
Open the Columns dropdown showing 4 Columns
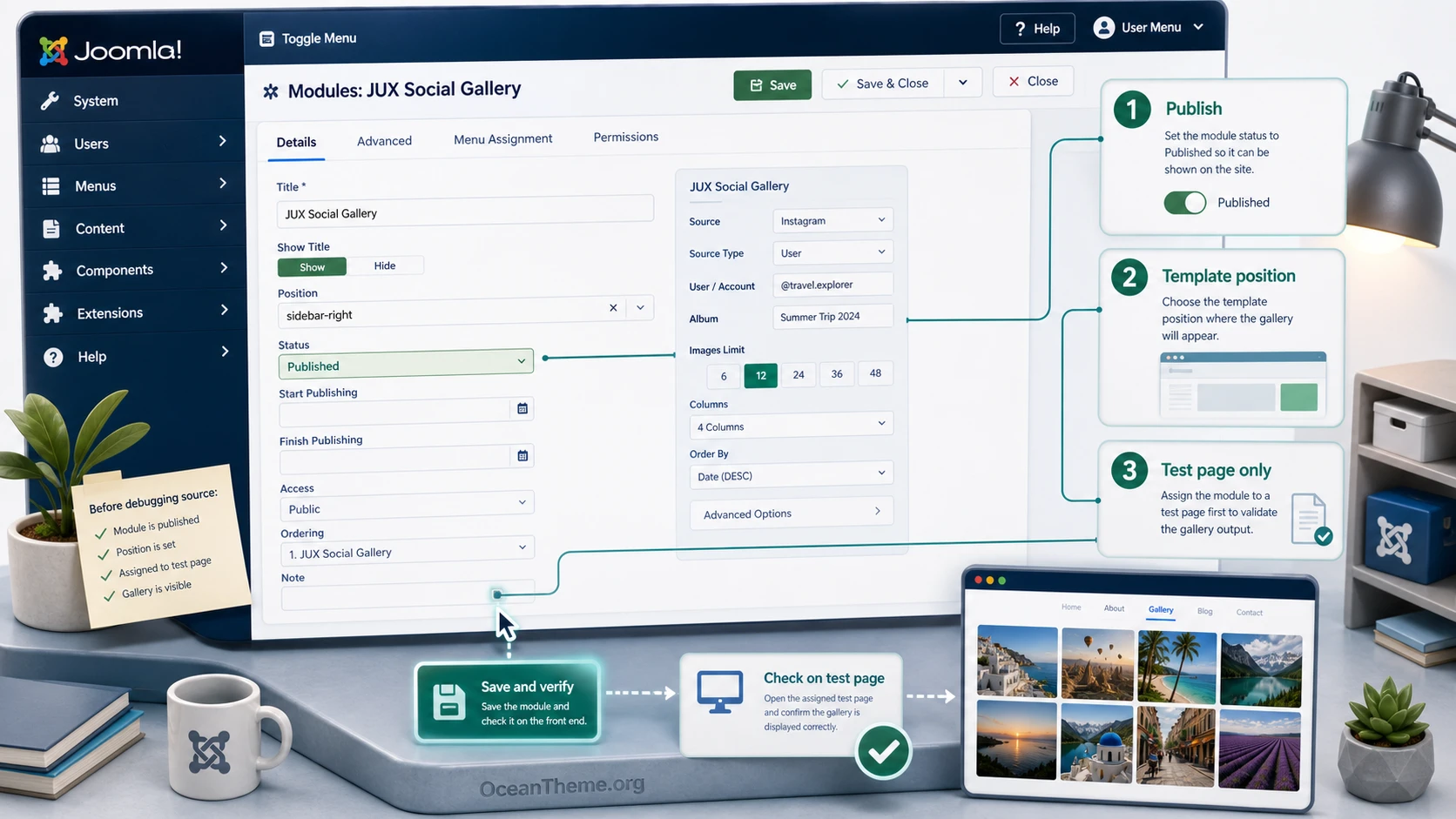click(792, 426)
